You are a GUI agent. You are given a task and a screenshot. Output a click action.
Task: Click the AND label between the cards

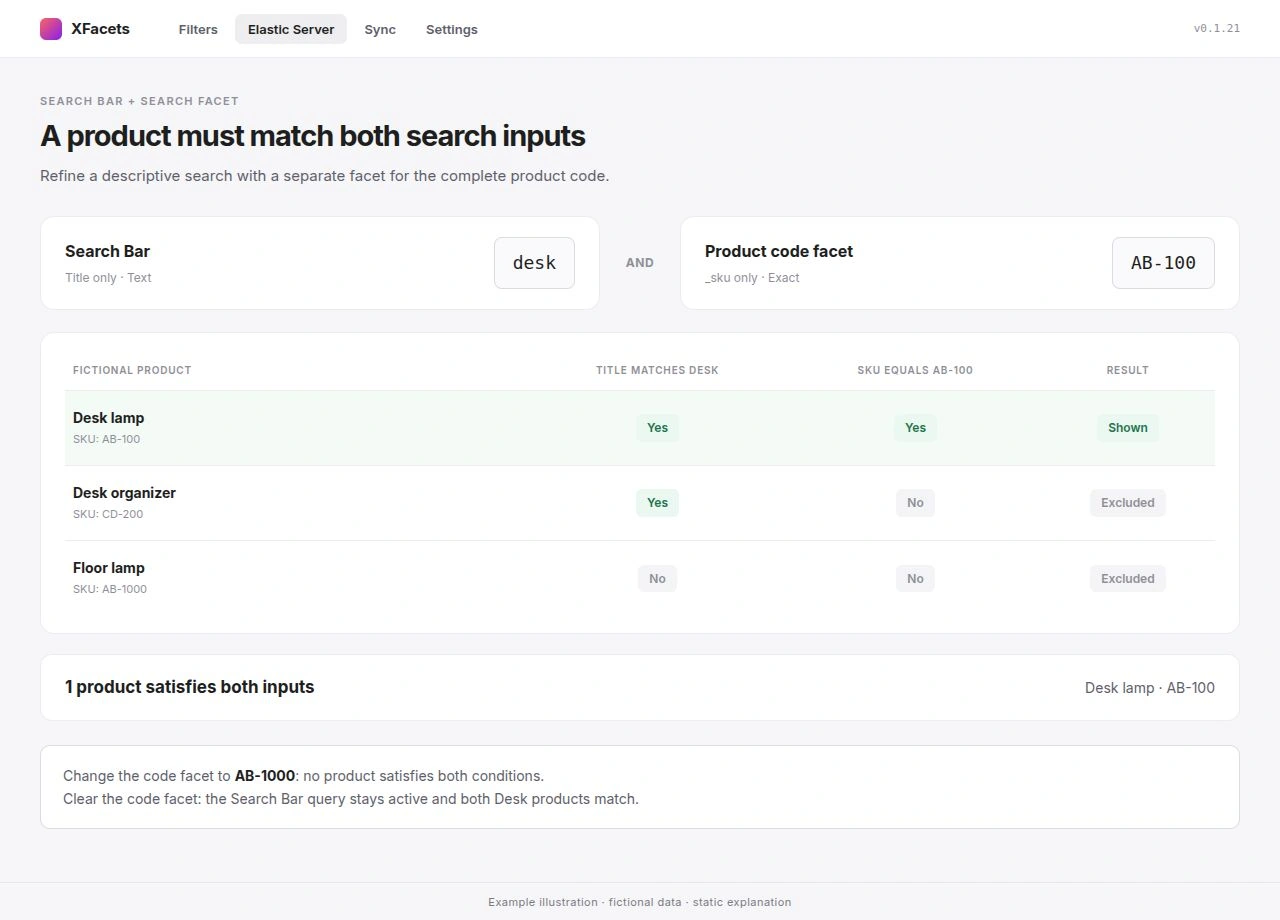click(640, 263)
